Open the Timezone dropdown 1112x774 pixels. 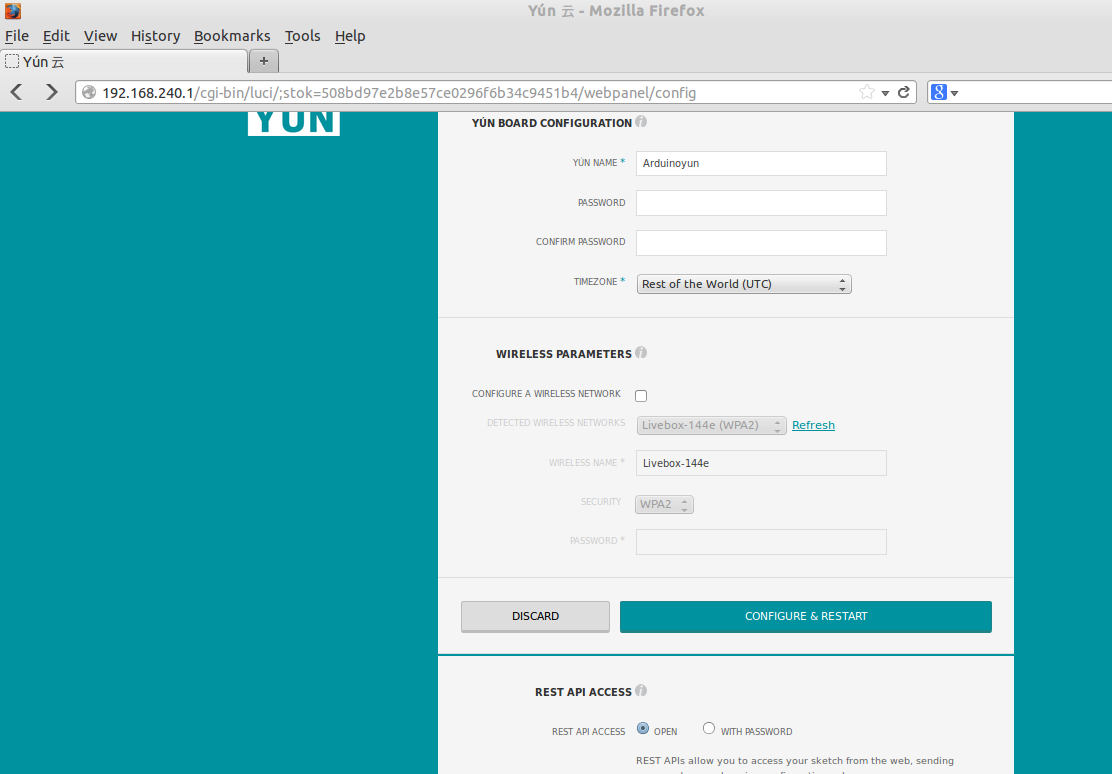pos(744,284)
